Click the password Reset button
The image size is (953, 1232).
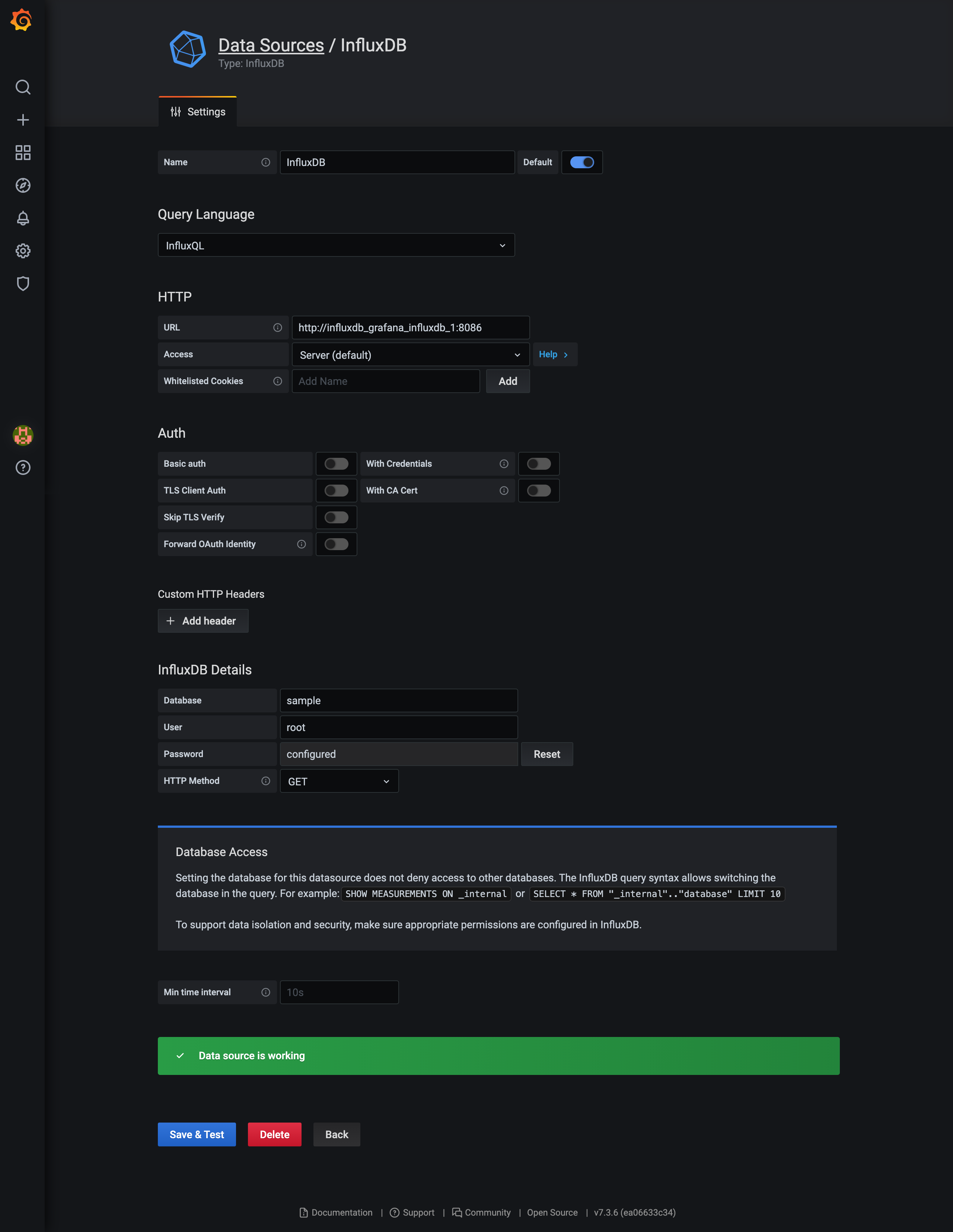coord(547,754)
